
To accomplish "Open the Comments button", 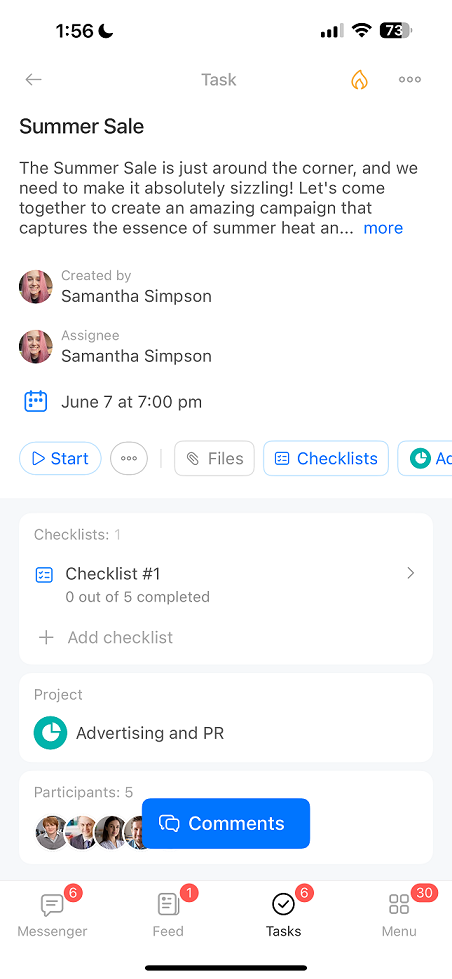I will [226, 824].
